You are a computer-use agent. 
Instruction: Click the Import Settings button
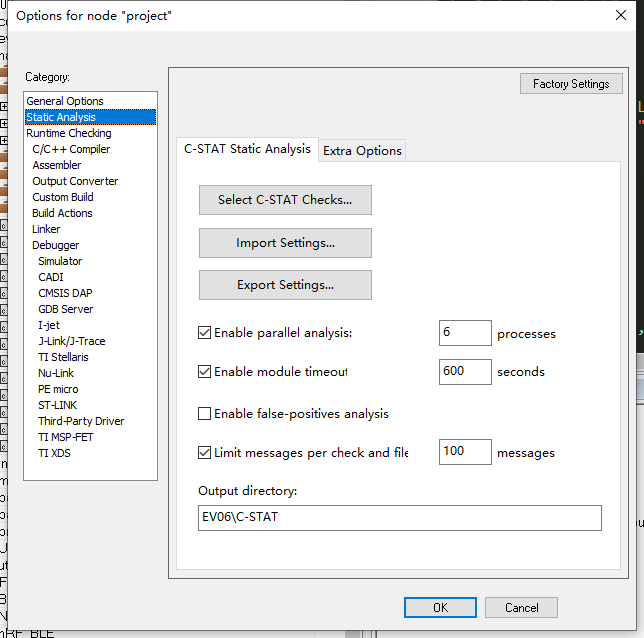(x=285, y=243)
